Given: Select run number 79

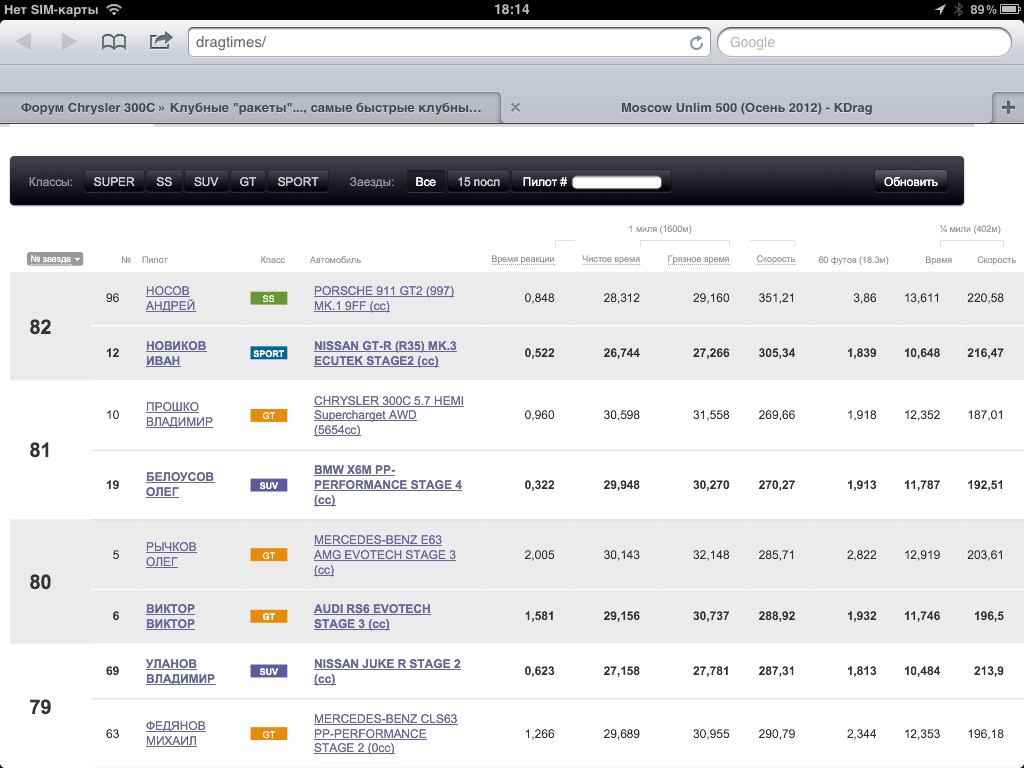Looking at the screenshot, I should (40, 707).
